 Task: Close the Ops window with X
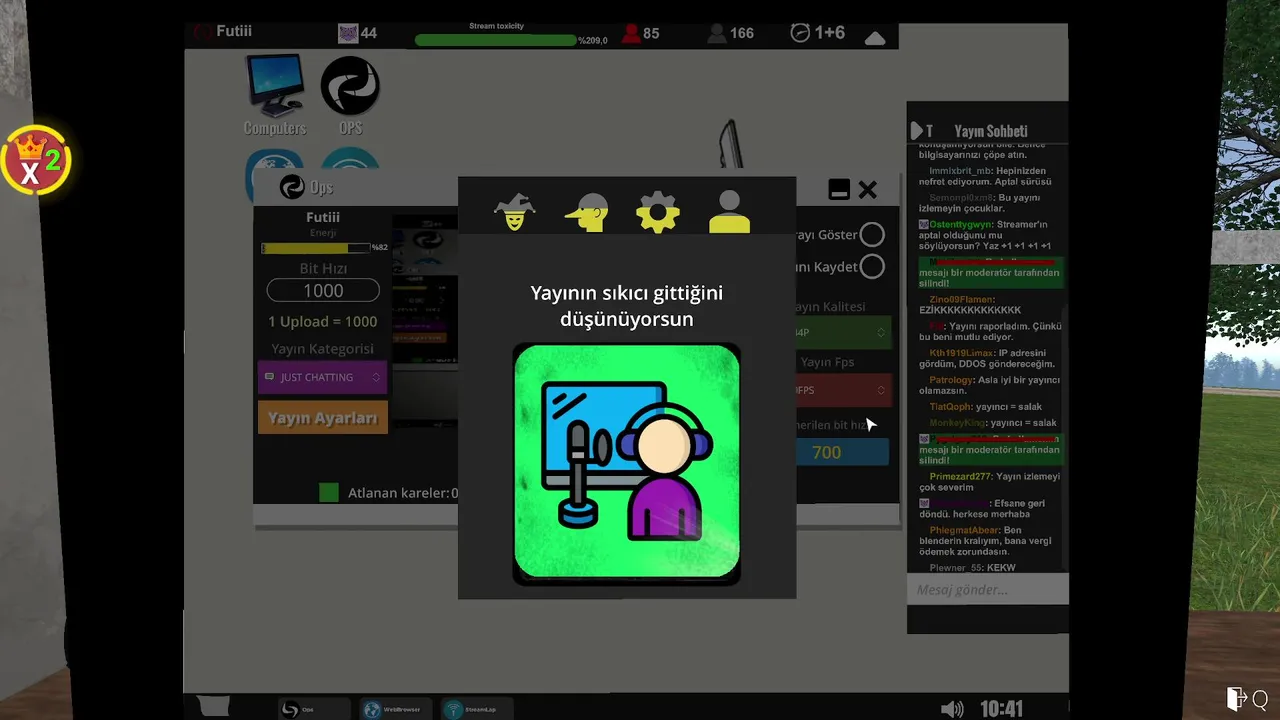click(x=867, y=189)
